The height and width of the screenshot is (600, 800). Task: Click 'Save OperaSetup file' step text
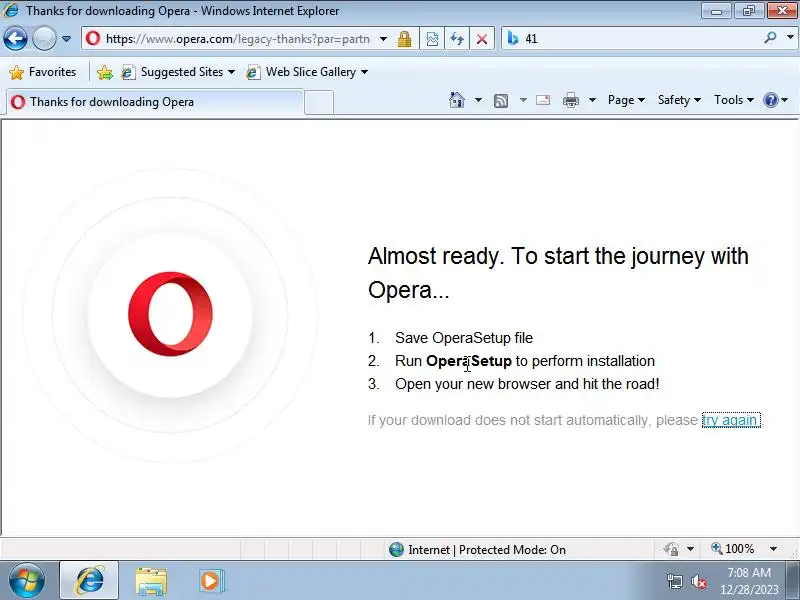[x=464, y=338]
